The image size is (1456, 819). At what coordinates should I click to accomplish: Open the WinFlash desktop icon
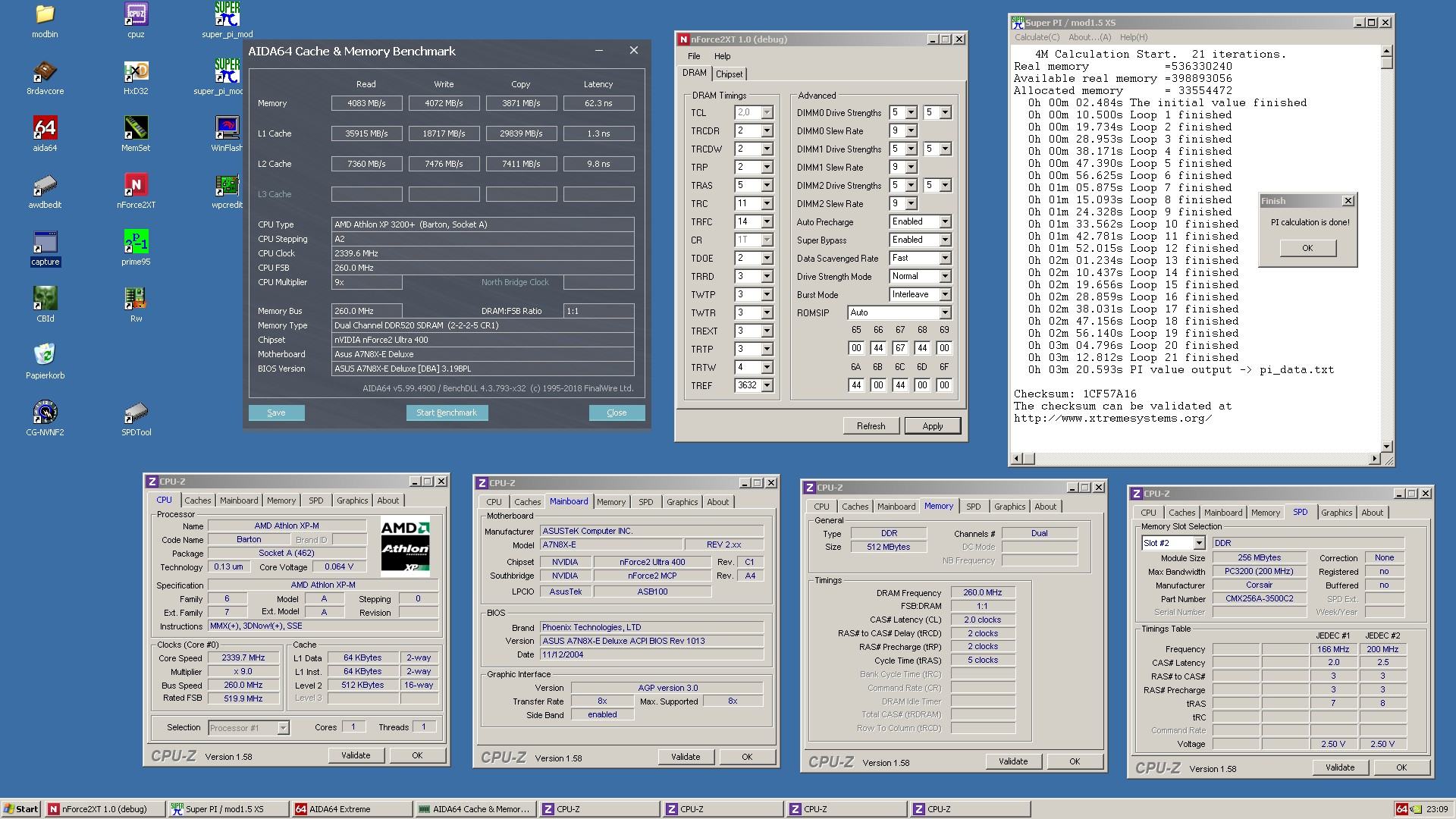coord(227,134)
